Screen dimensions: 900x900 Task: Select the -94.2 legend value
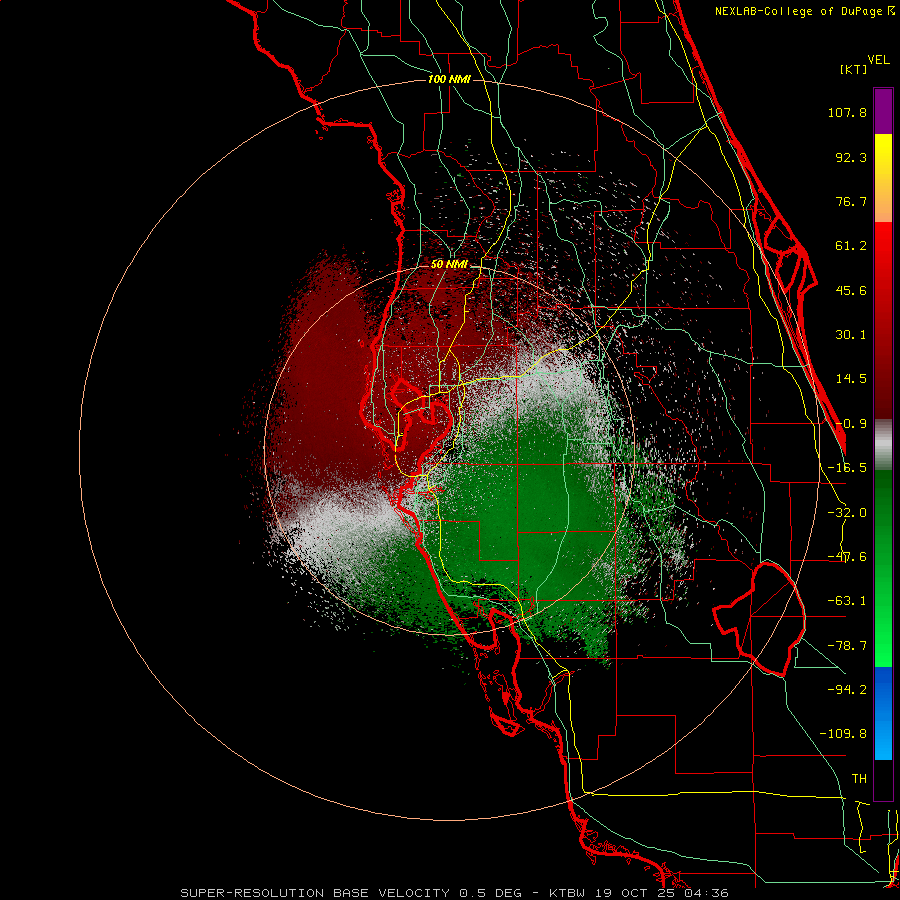click(x=847, y=689)
